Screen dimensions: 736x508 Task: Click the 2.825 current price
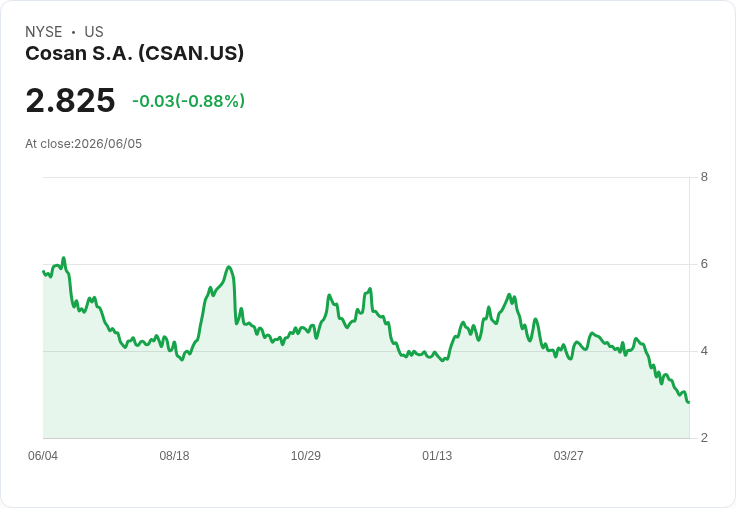(70, 100)
